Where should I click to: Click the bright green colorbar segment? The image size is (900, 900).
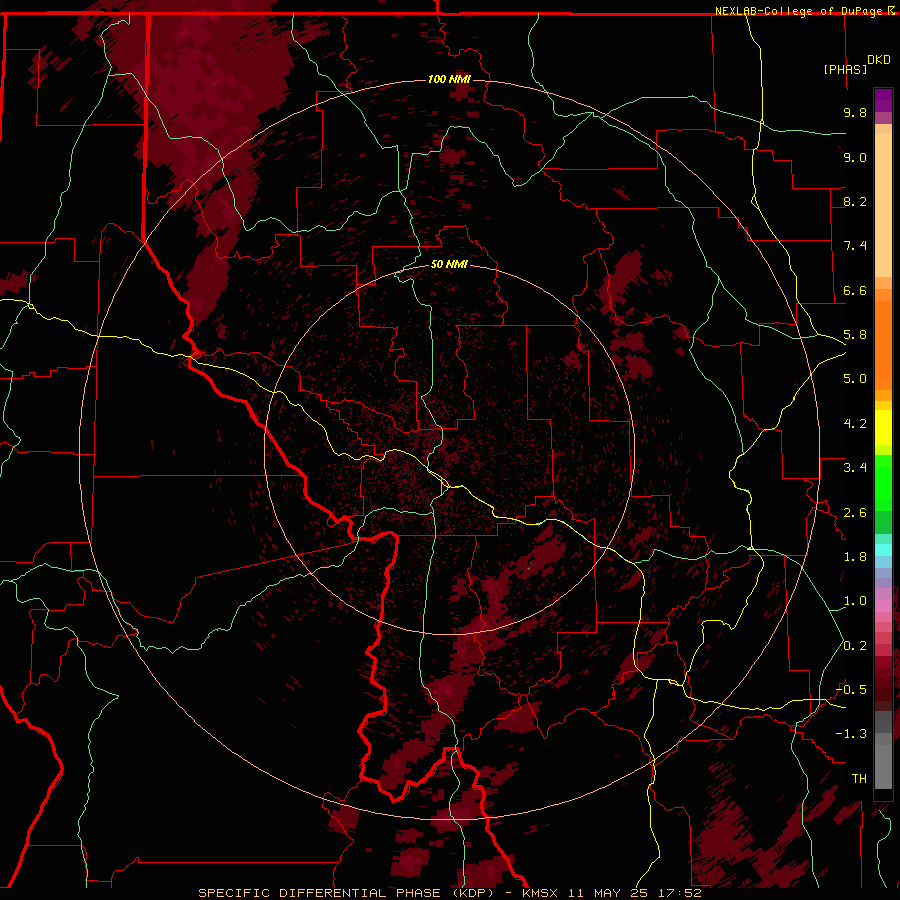pyautogui.click(x=883, y=484)
